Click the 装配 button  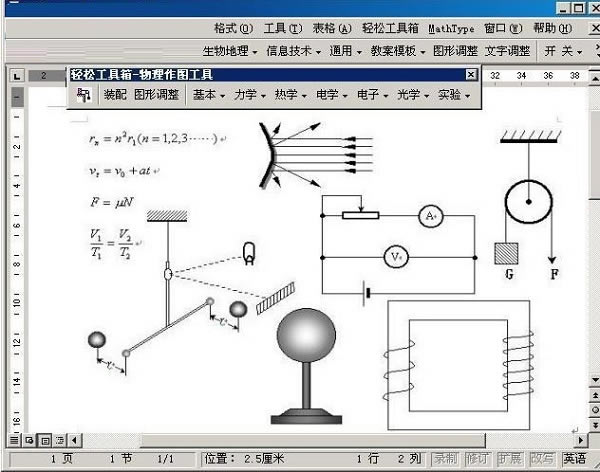click(115, 95)
